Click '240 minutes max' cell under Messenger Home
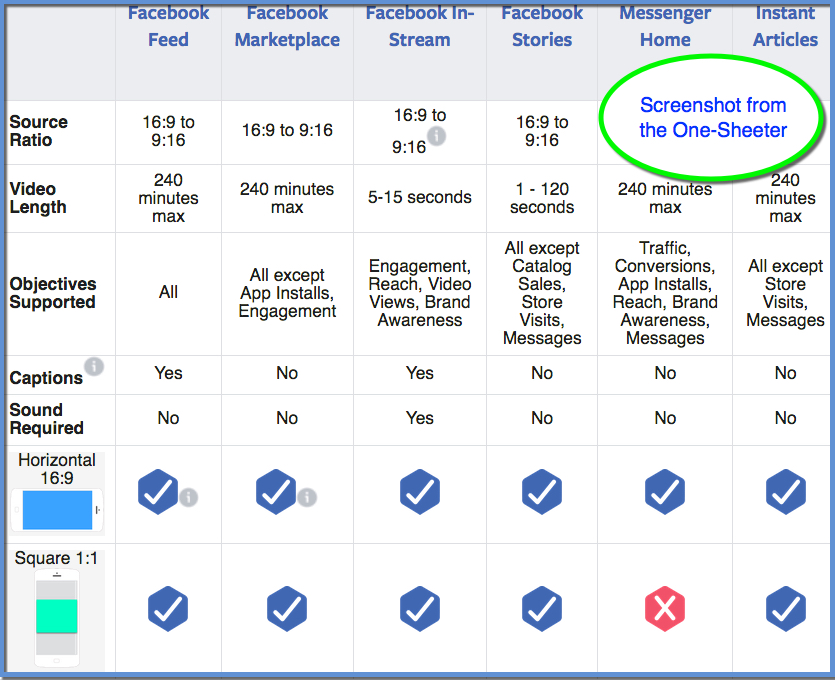Image resolution: width=835 pixels, height=680 pixels. coord(665,198)
